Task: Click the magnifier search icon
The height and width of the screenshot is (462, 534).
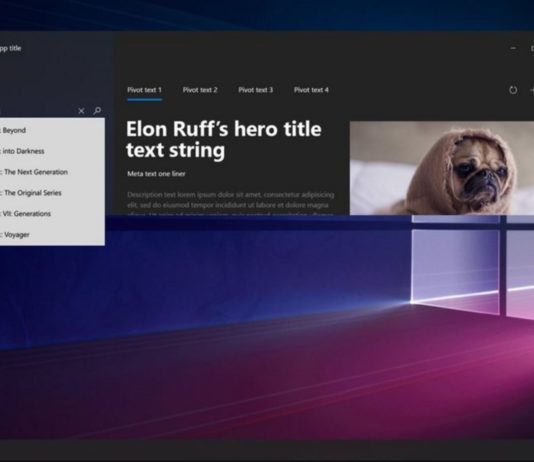Action: [x=97, y=111]
